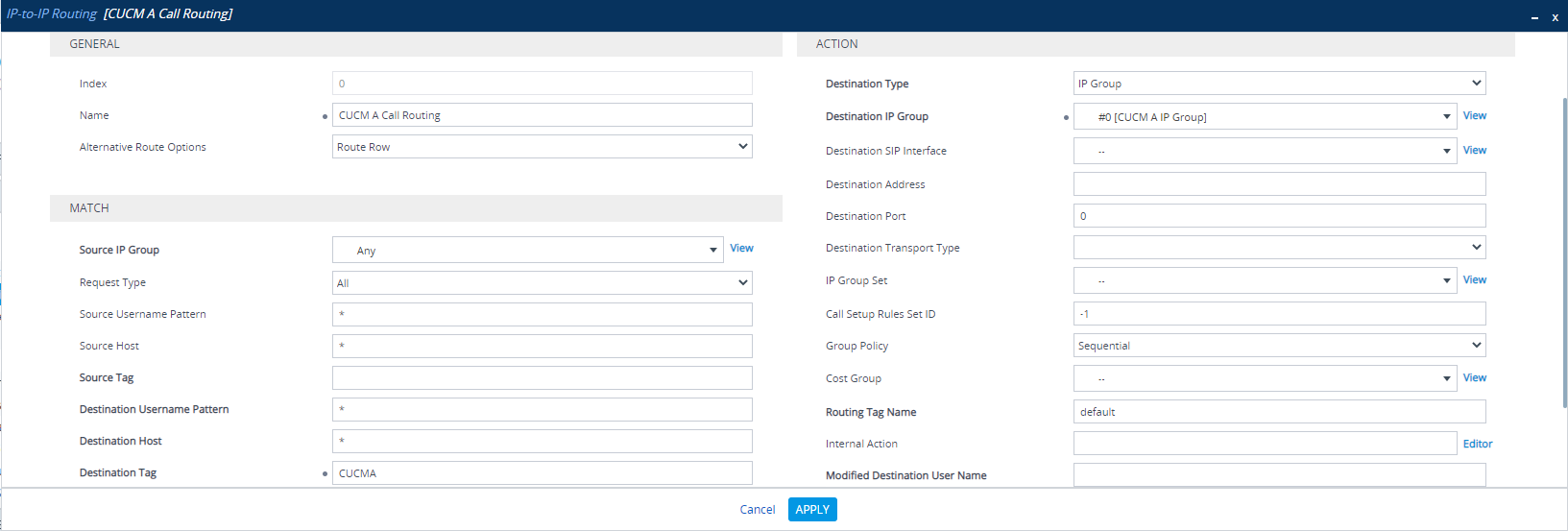Click the MATCH section header
This screenshot has height=531, width=1568.
click(416, 208)
